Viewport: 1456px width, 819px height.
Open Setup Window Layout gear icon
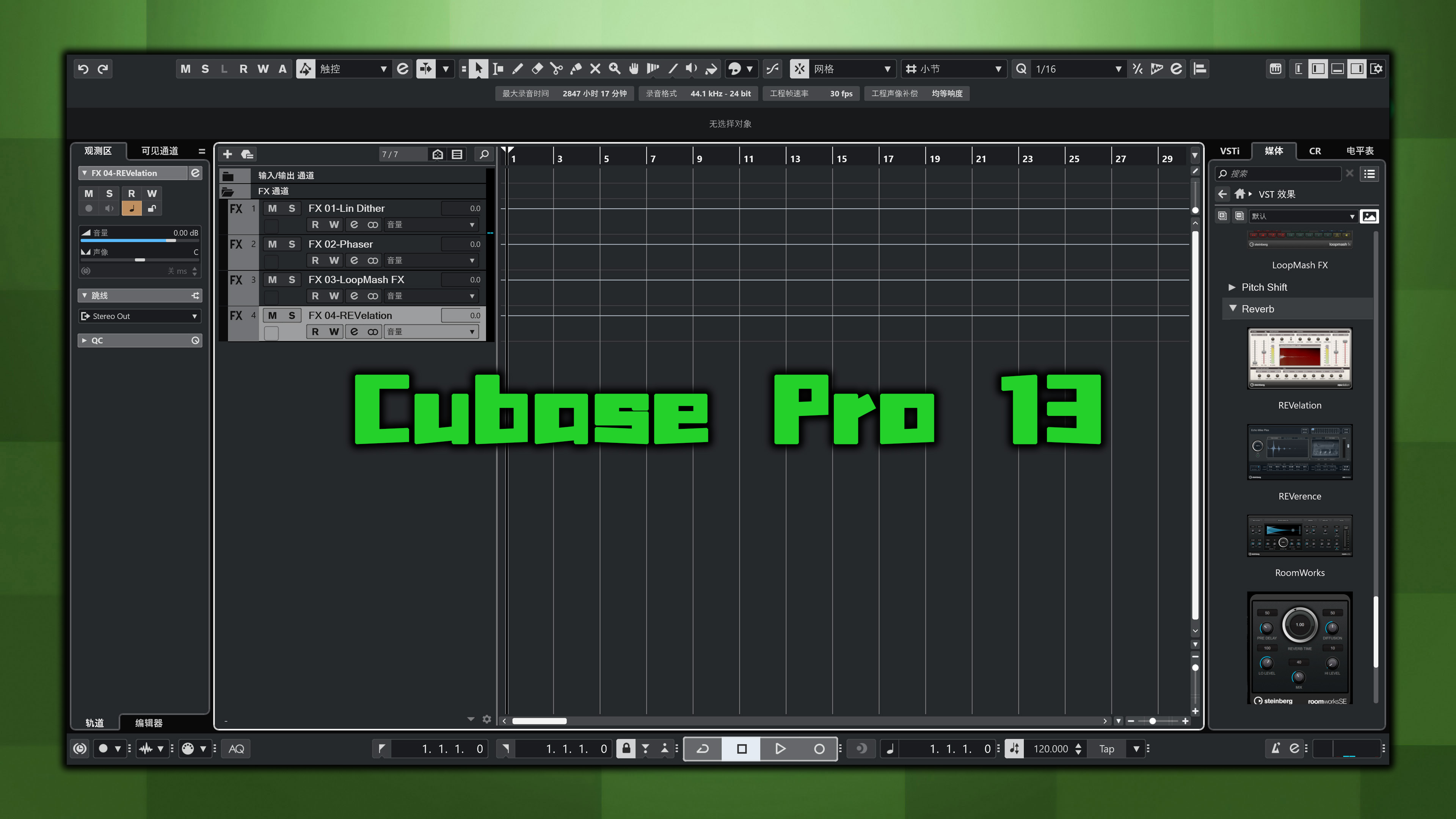point(1377,69)
